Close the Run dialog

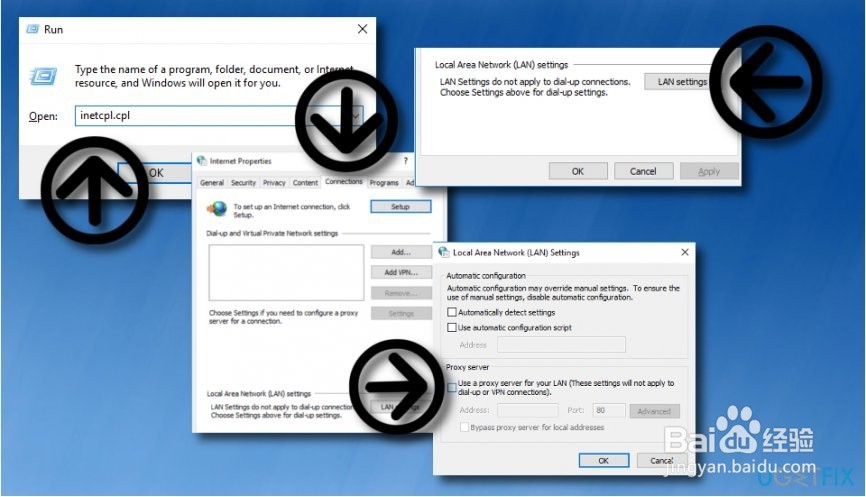tap(362, 29)
